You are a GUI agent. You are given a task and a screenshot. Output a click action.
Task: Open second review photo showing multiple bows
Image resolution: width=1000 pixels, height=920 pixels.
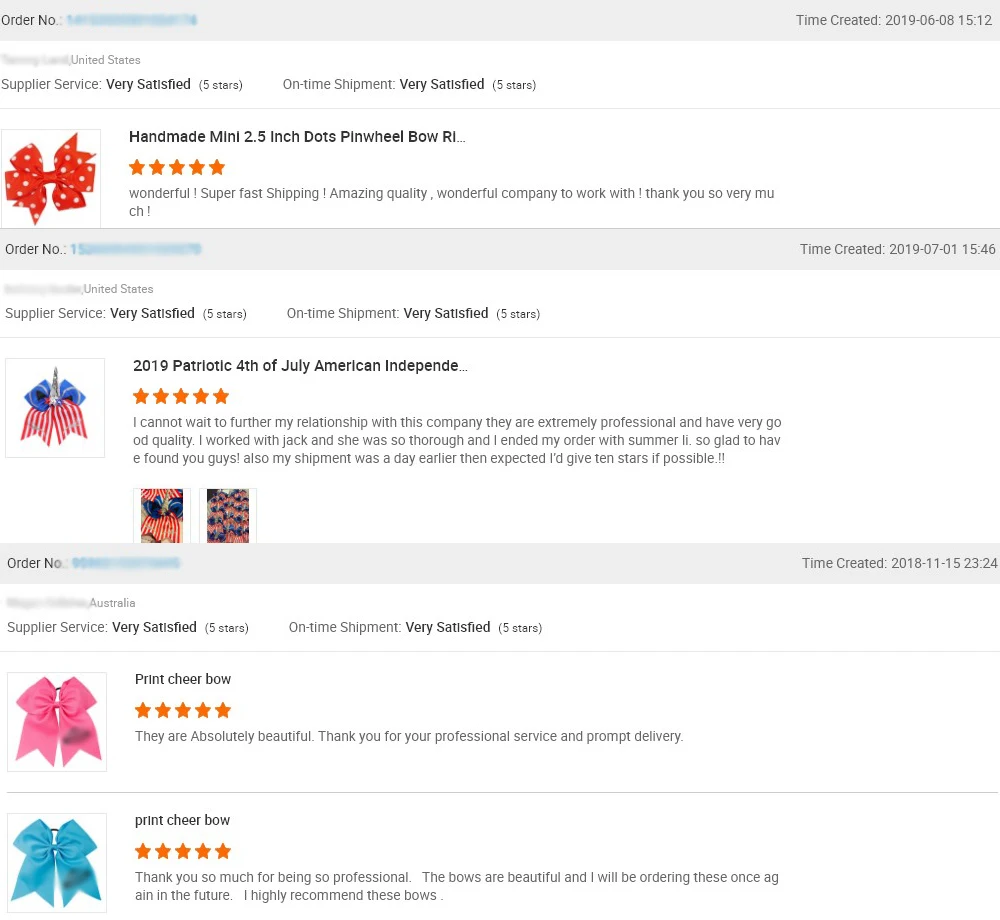click(228, 515)
